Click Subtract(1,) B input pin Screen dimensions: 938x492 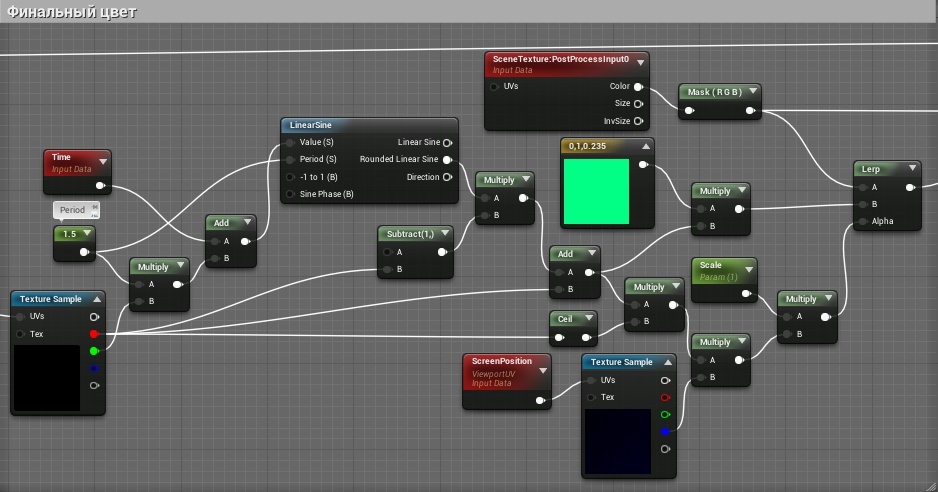click(x=387, y=269)
